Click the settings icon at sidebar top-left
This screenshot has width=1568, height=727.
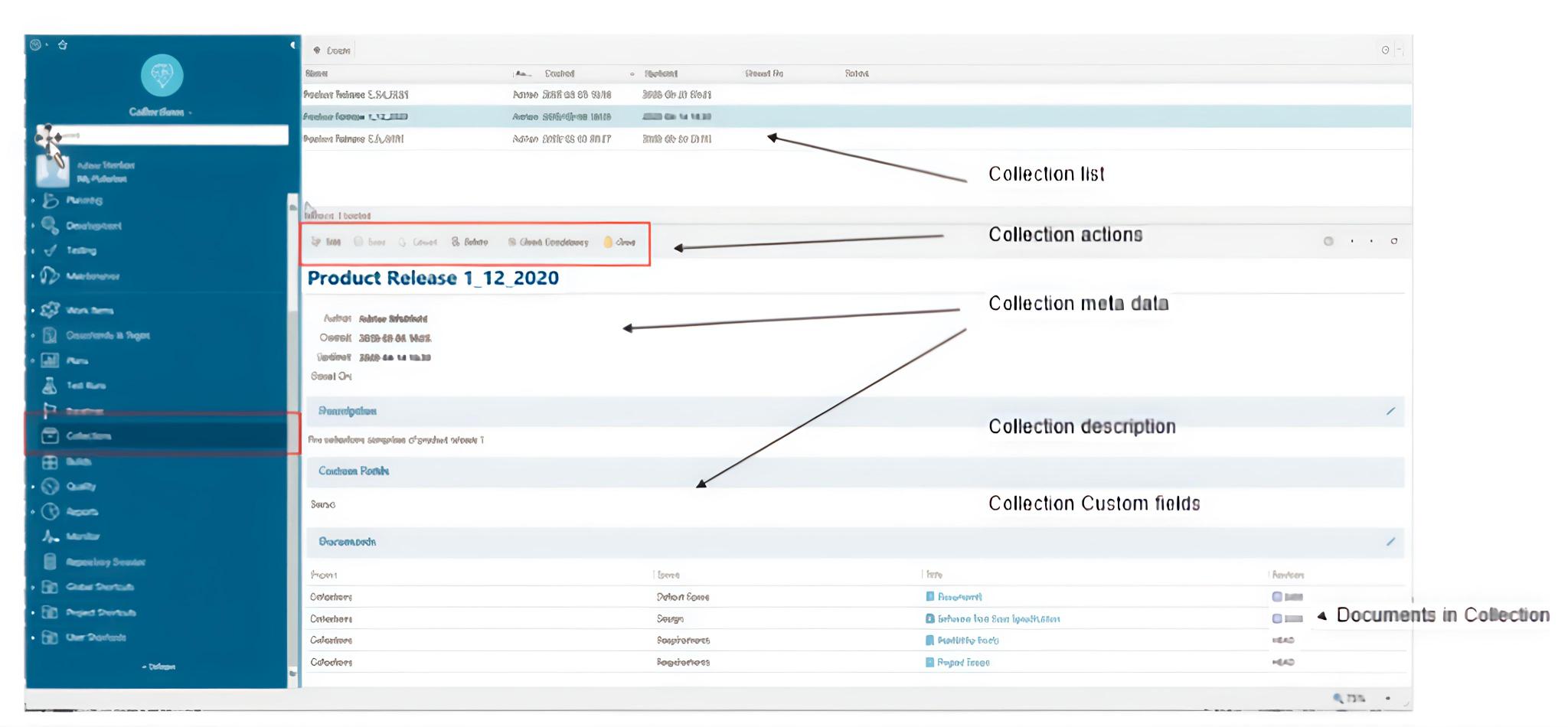point(35,45)
